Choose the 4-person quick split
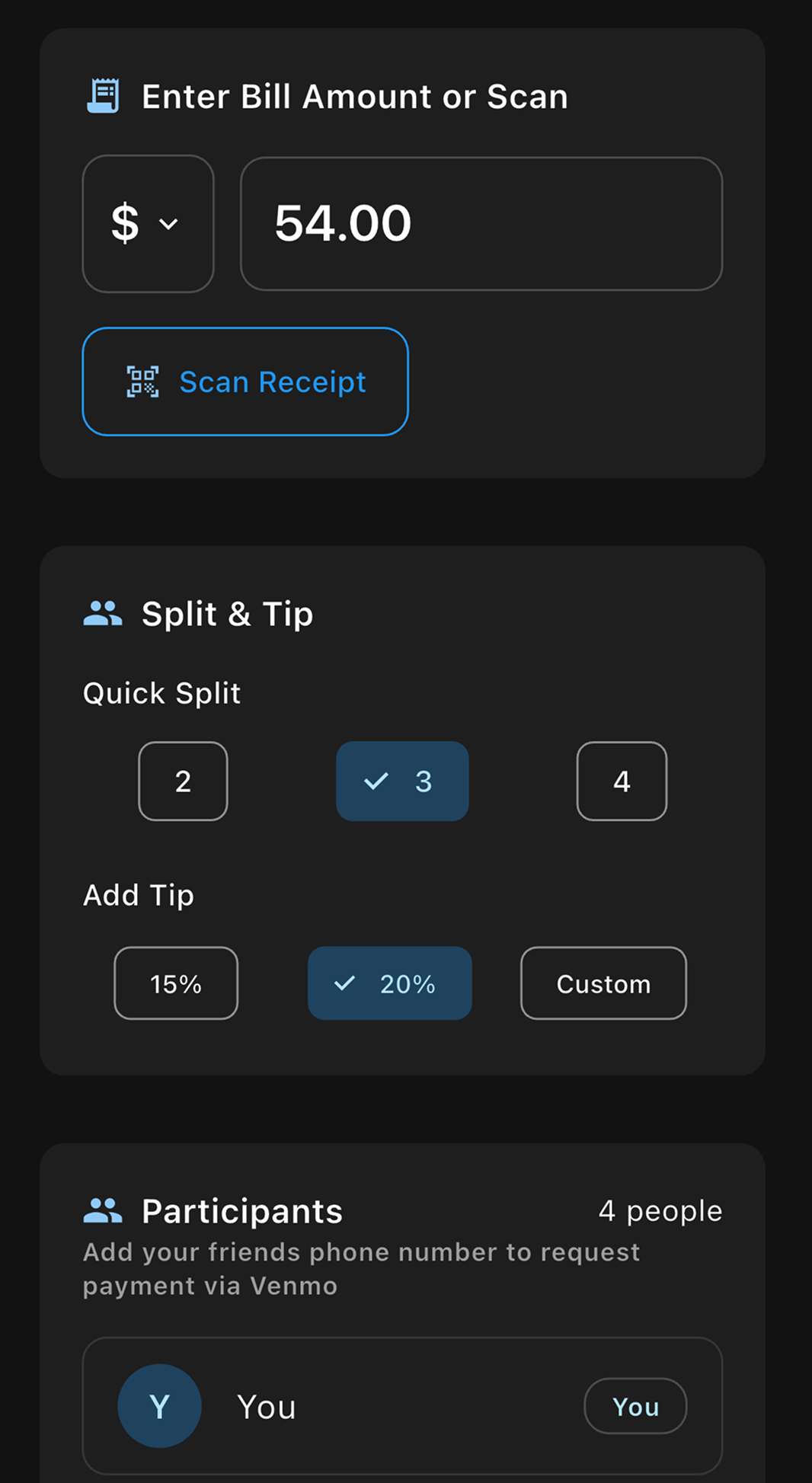Image resolution: width=812 pixels, height=1483 pixels. (x=622, y=781)
